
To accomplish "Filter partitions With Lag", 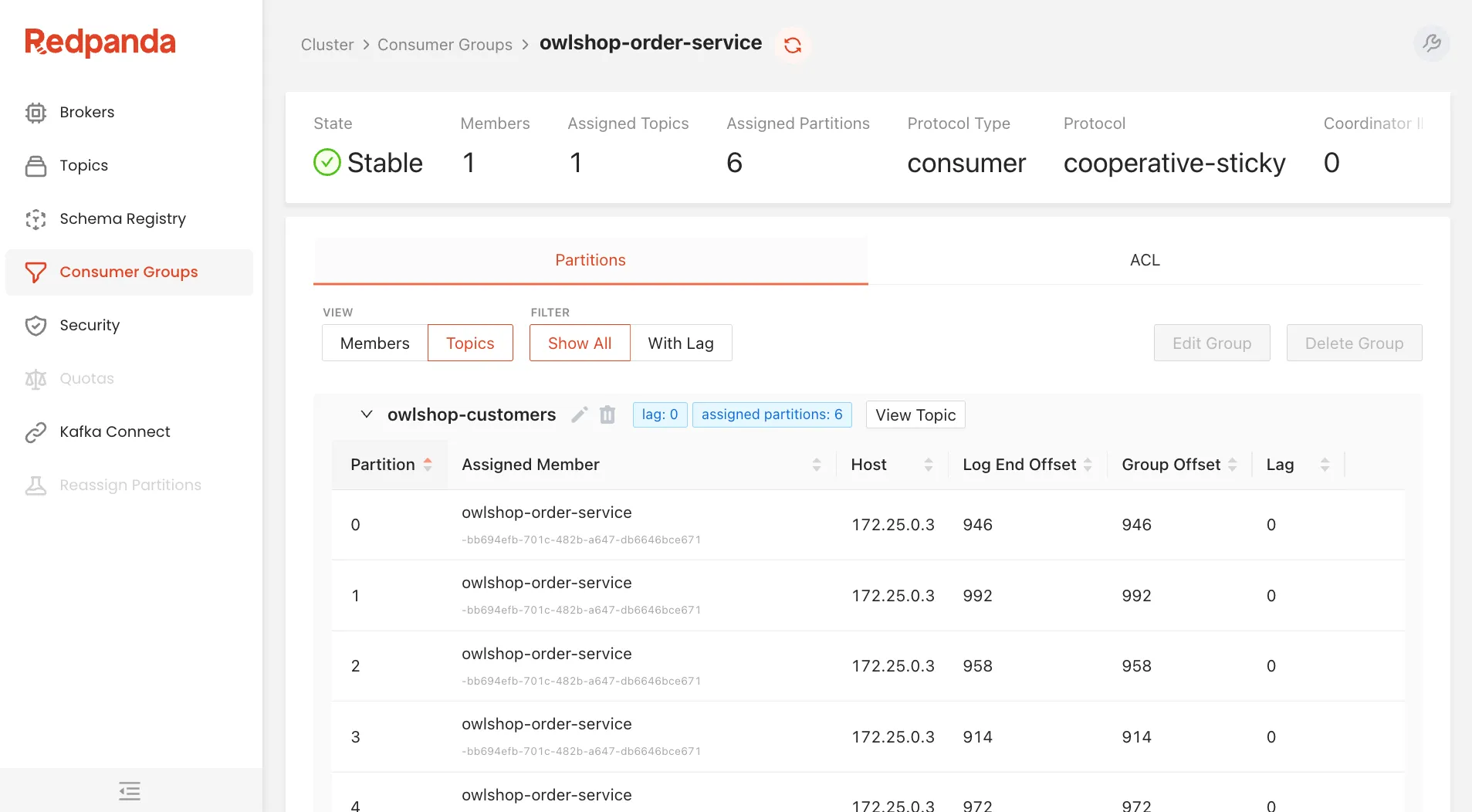I will (681, 343).
